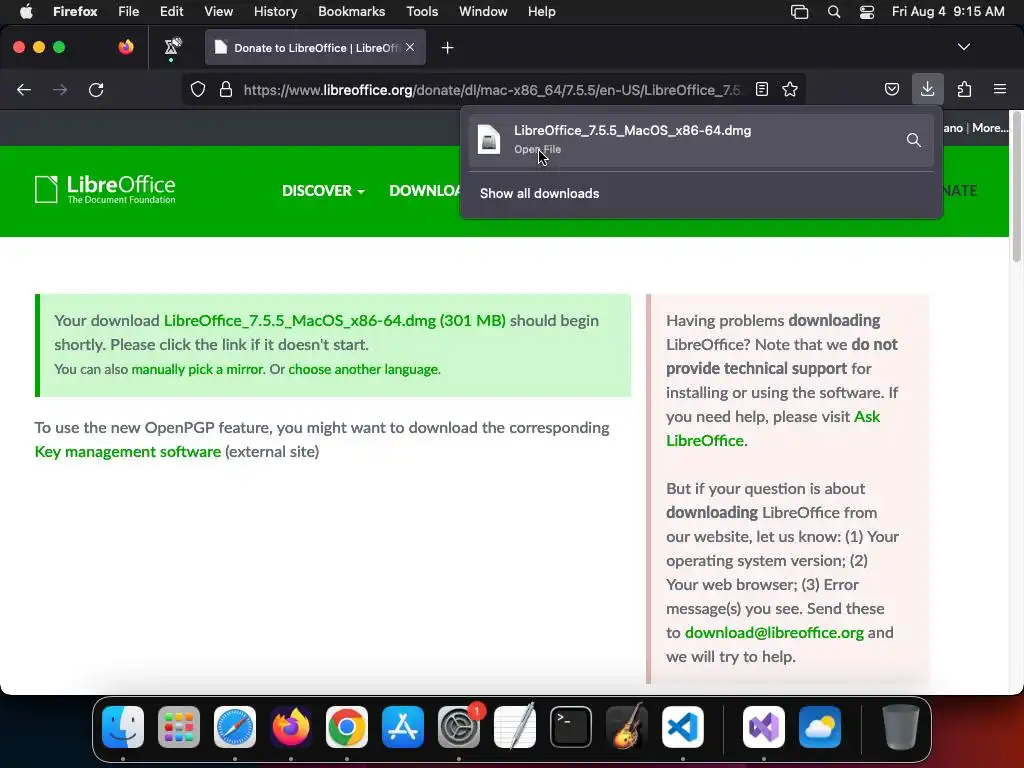Image resolution: width=1024 pixels, height=768 pixels.
Task: Open Pocket save button
Action: click(x=891, y=89)
